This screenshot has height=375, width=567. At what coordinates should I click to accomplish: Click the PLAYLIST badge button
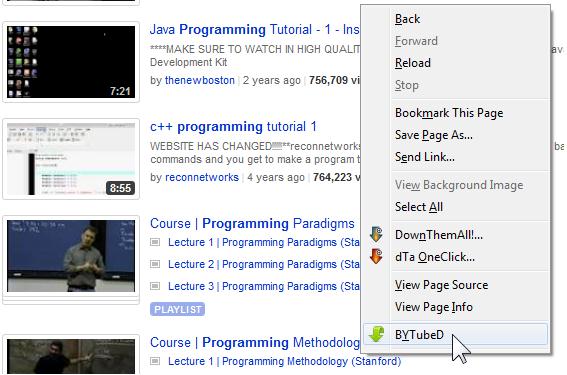pyautogui.click(x=177, y=309)
